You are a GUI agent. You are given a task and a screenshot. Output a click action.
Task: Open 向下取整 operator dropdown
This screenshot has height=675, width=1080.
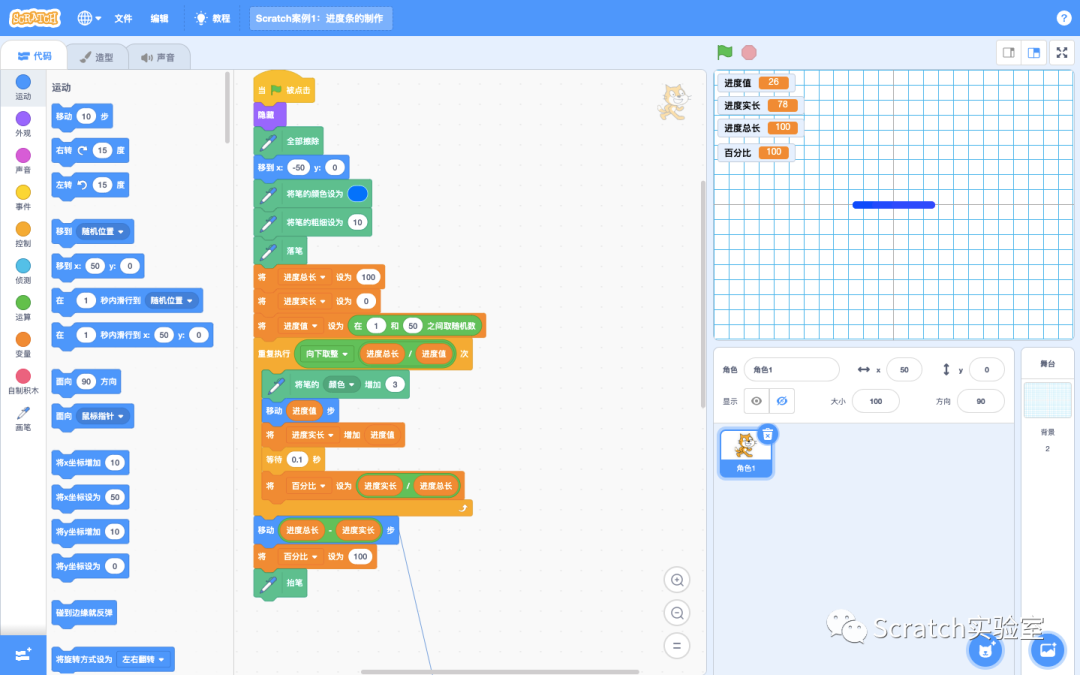tap(326, 354)
